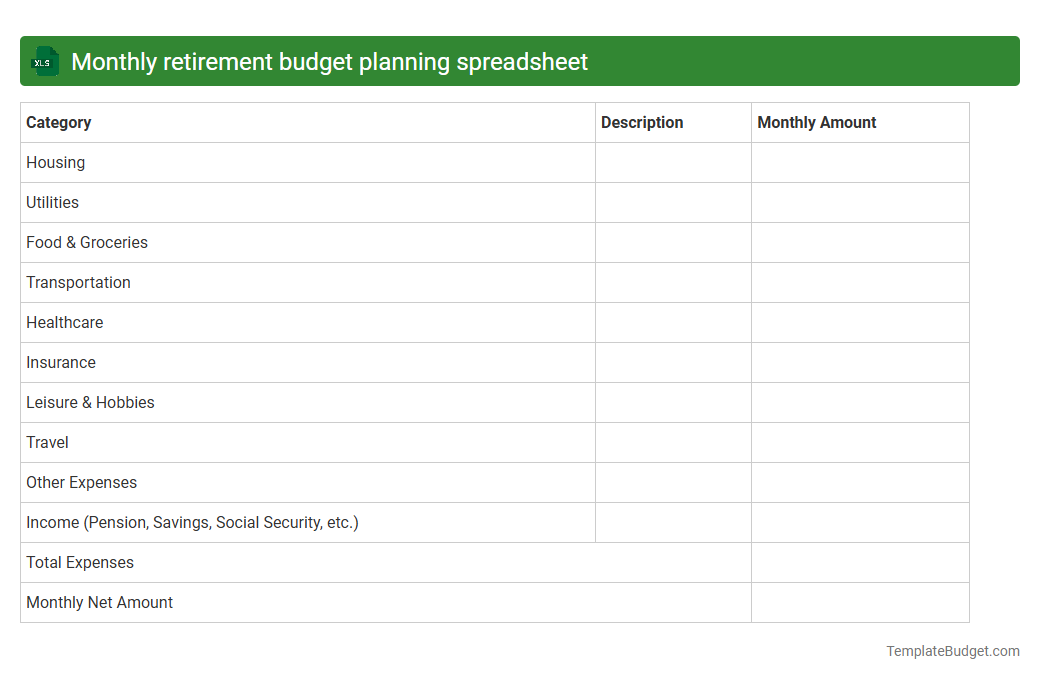Click the empty Monthly Amount cell for Housing

pos(860,162)
